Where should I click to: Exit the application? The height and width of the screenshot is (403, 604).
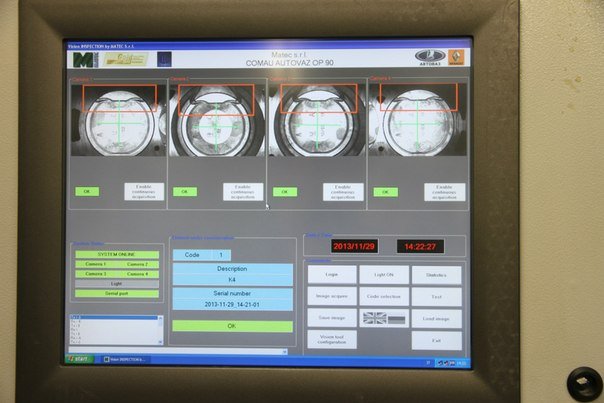click(436, 341)
